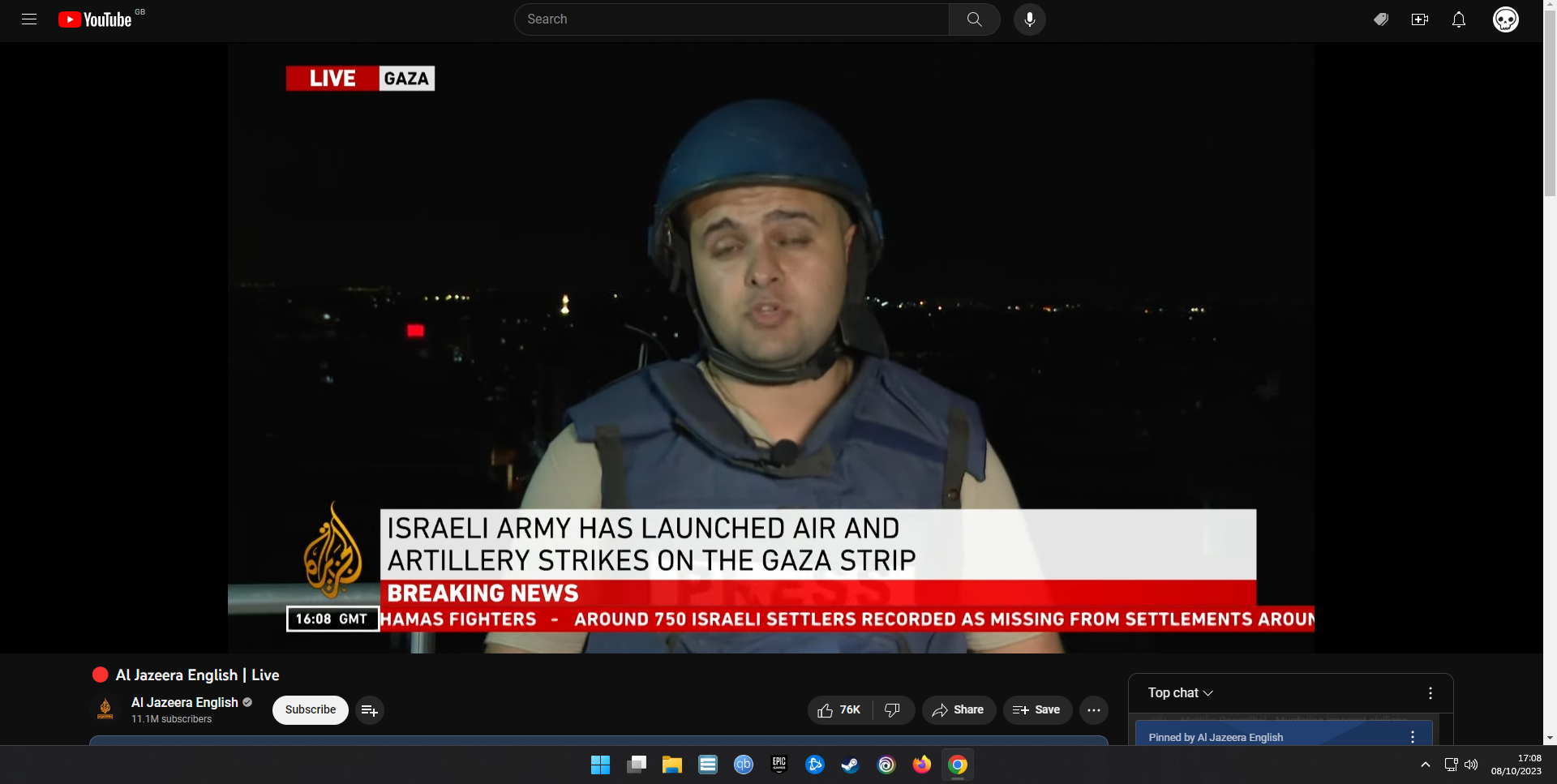Start voice search with microphone
Screen dimensions: 1557x784
coord(1029,19)
